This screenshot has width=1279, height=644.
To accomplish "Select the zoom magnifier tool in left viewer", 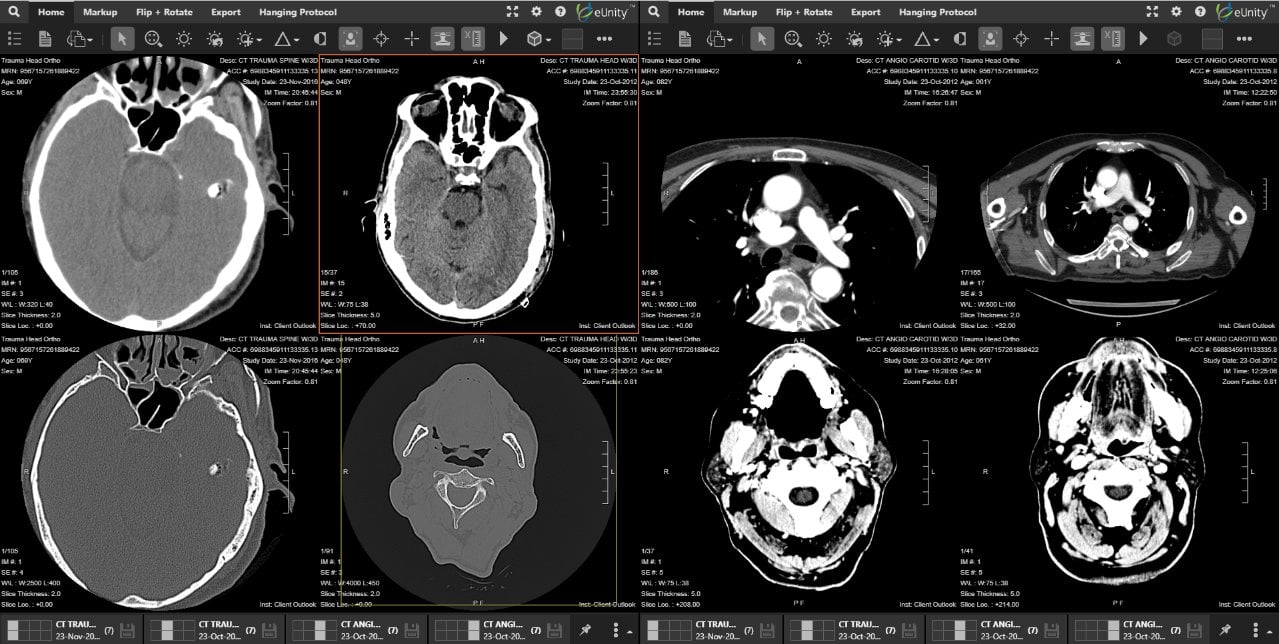I will [153, 39].
